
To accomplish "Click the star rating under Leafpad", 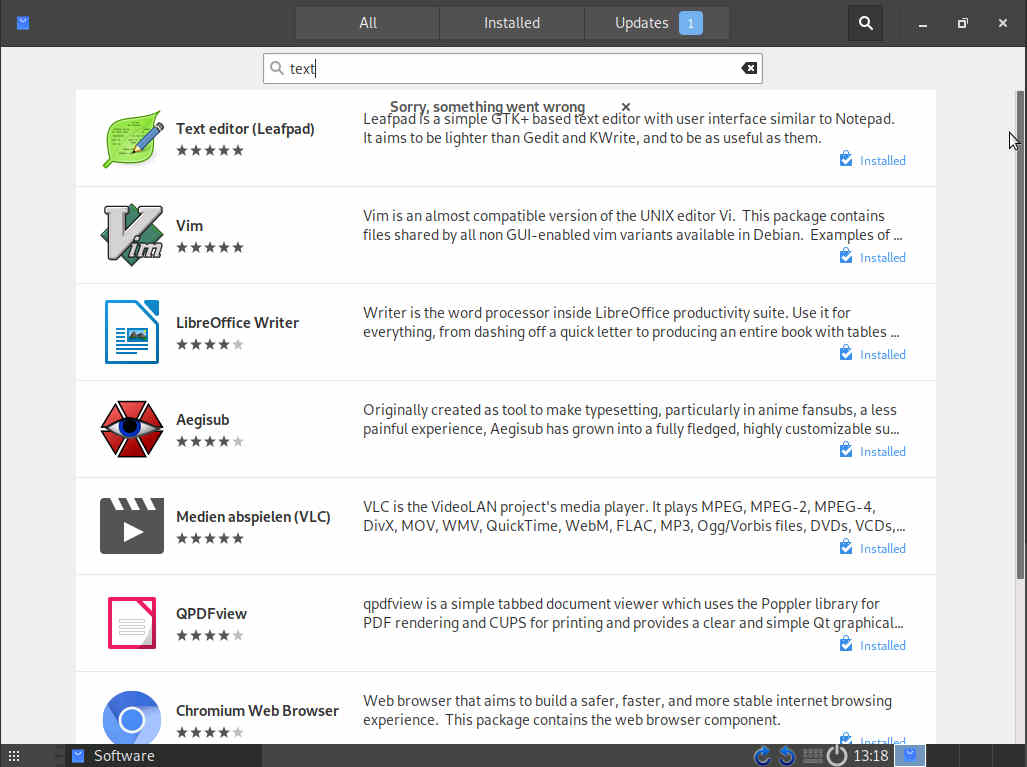I will (210, 150).
